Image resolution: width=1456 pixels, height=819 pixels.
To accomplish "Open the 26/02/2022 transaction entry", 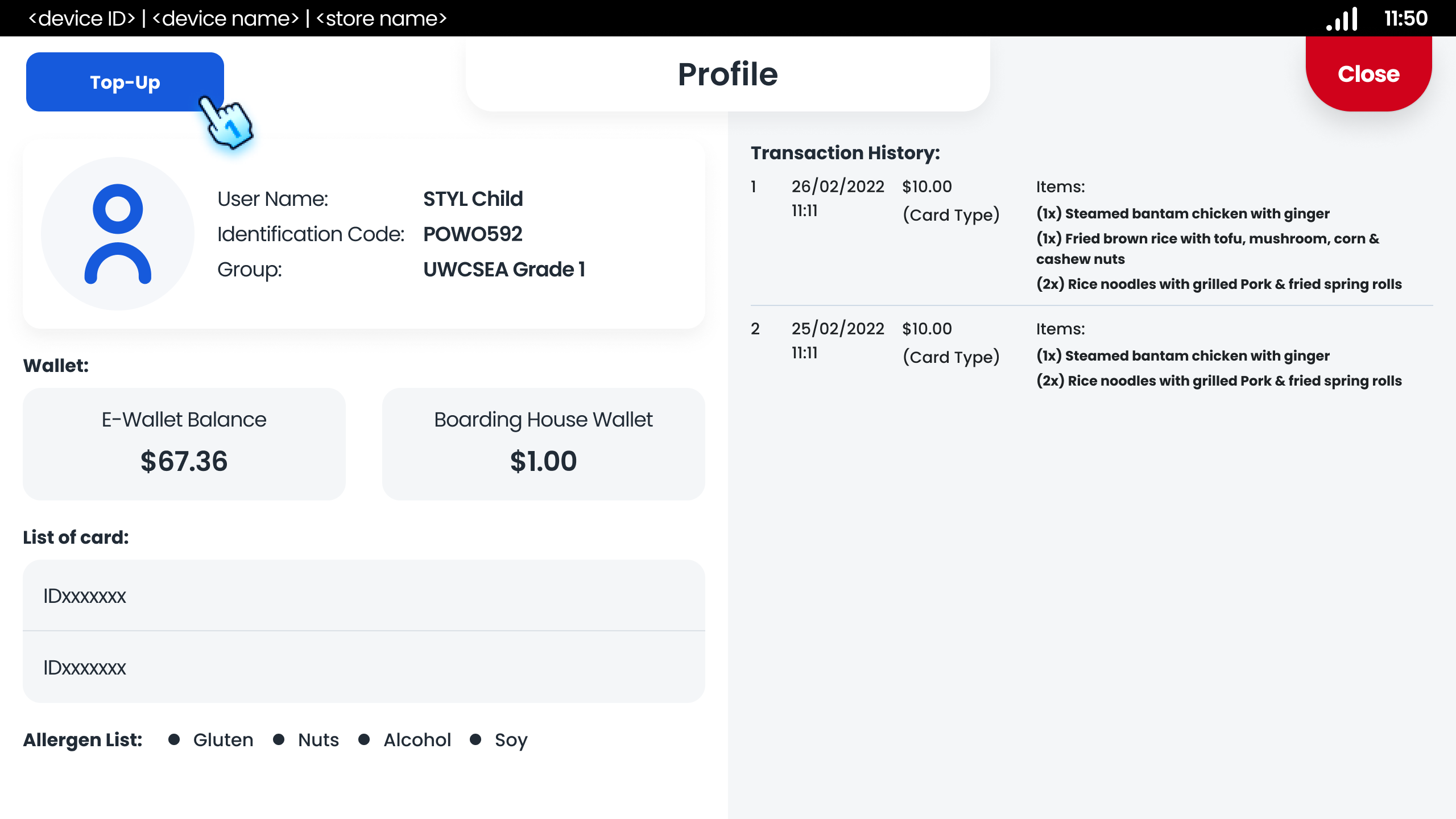I will 837,187.
